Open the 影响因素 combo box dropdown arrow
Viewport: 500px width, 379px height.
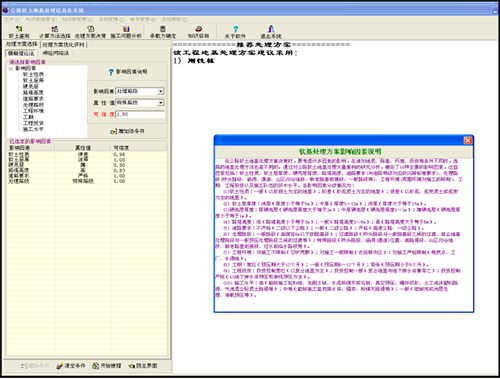click(x=161, y=91)
